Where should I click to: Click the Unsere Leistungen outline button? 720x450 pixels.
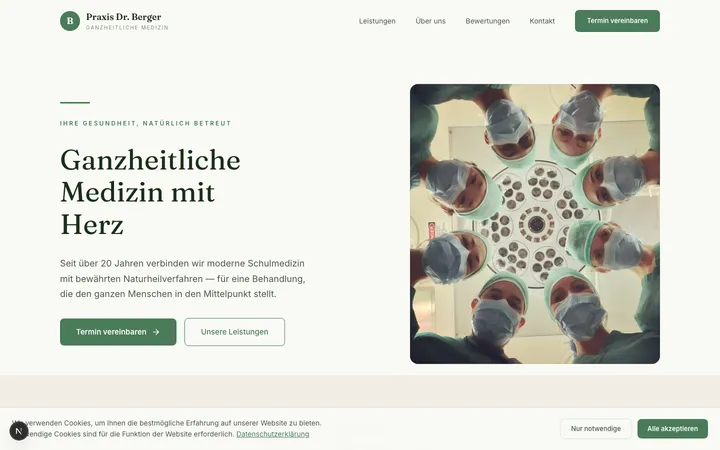coord(235,332)
